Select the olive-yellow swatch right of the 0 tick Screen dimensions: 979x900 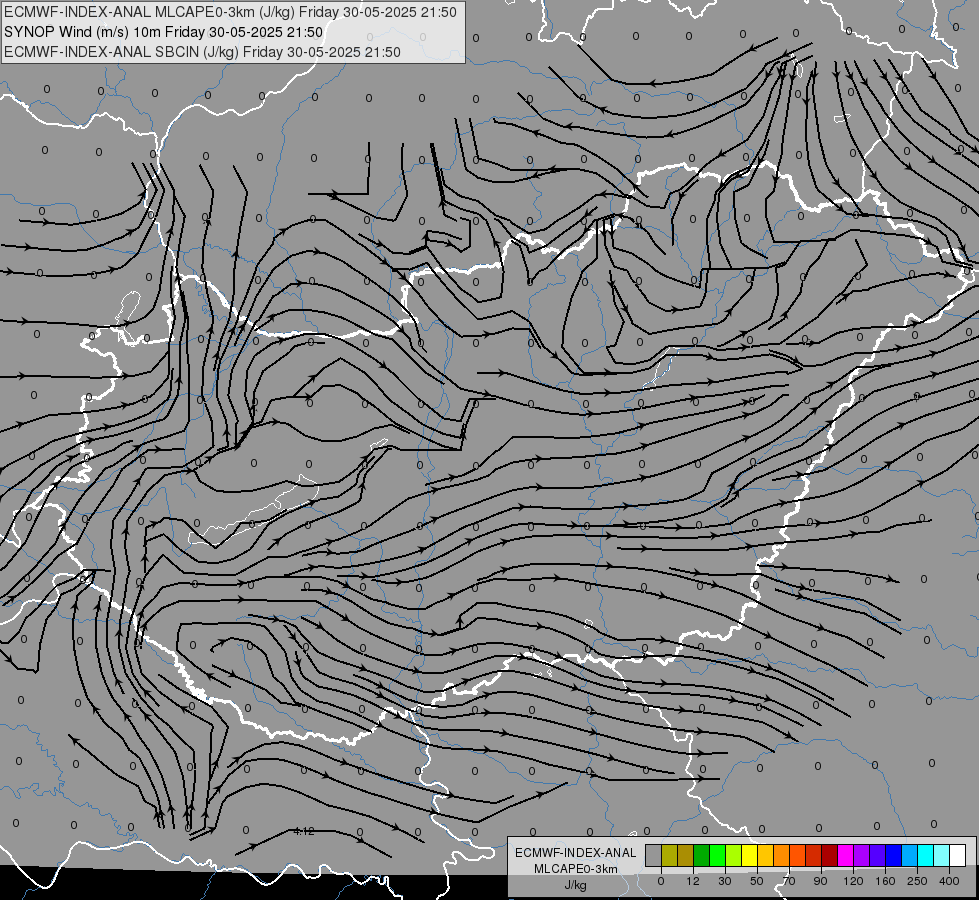669,855
